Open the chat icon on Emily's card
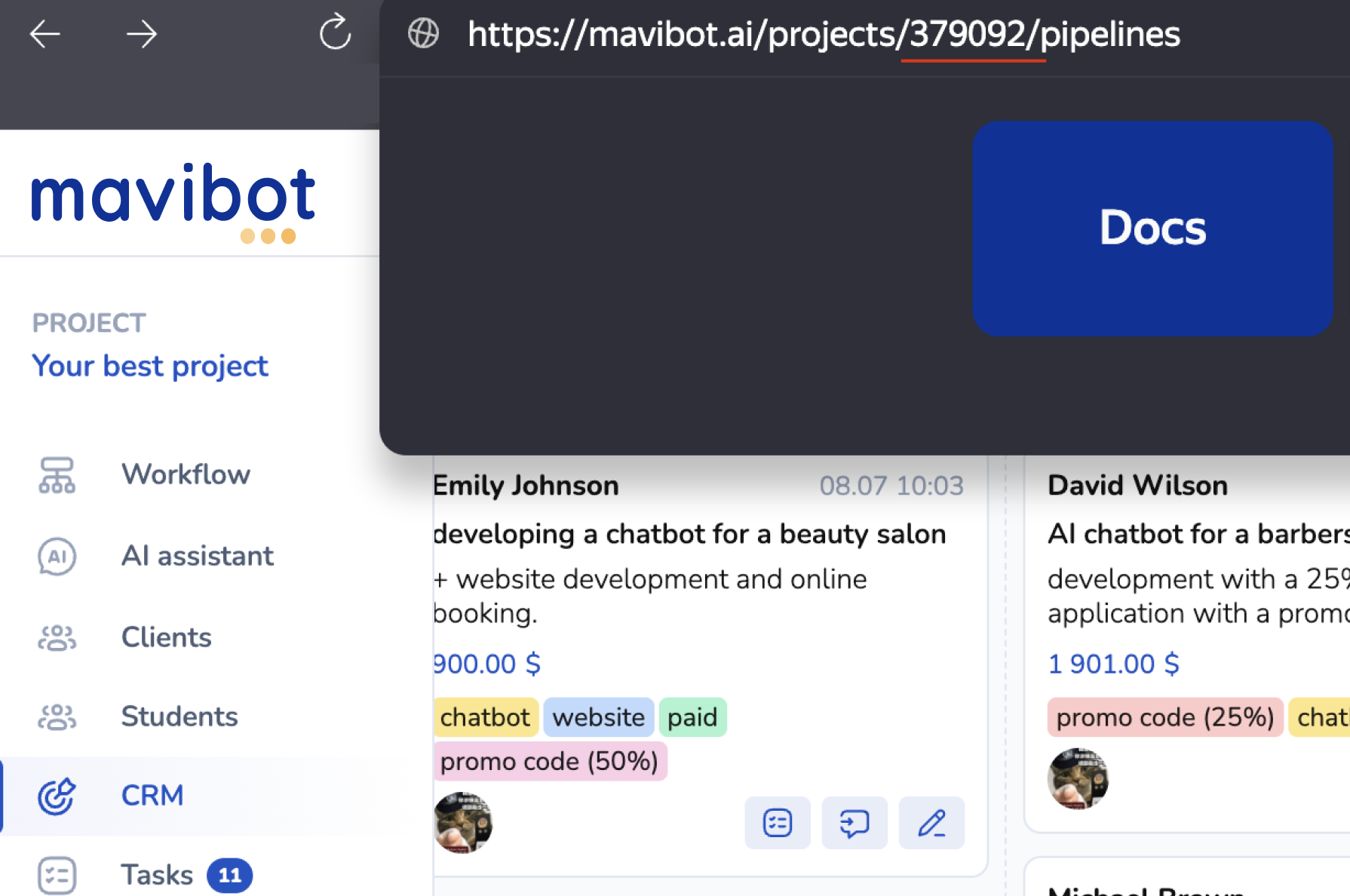This screenshot has height=896, width=1350. (x=854, y=823)
